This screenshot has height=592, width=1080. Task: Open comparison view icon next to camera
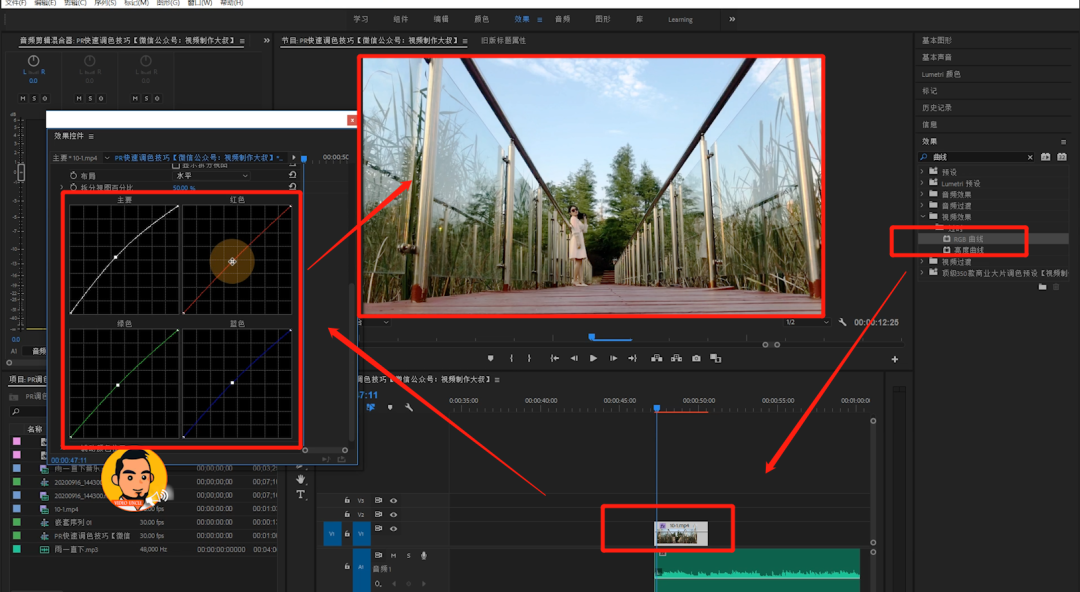[716, 358]
